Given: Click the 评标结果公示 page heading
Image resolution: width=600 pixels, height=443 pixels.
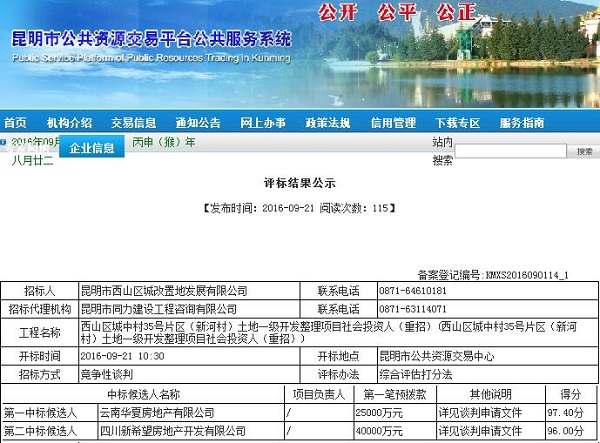Looking at the screenshot, I should coord(299,183).
